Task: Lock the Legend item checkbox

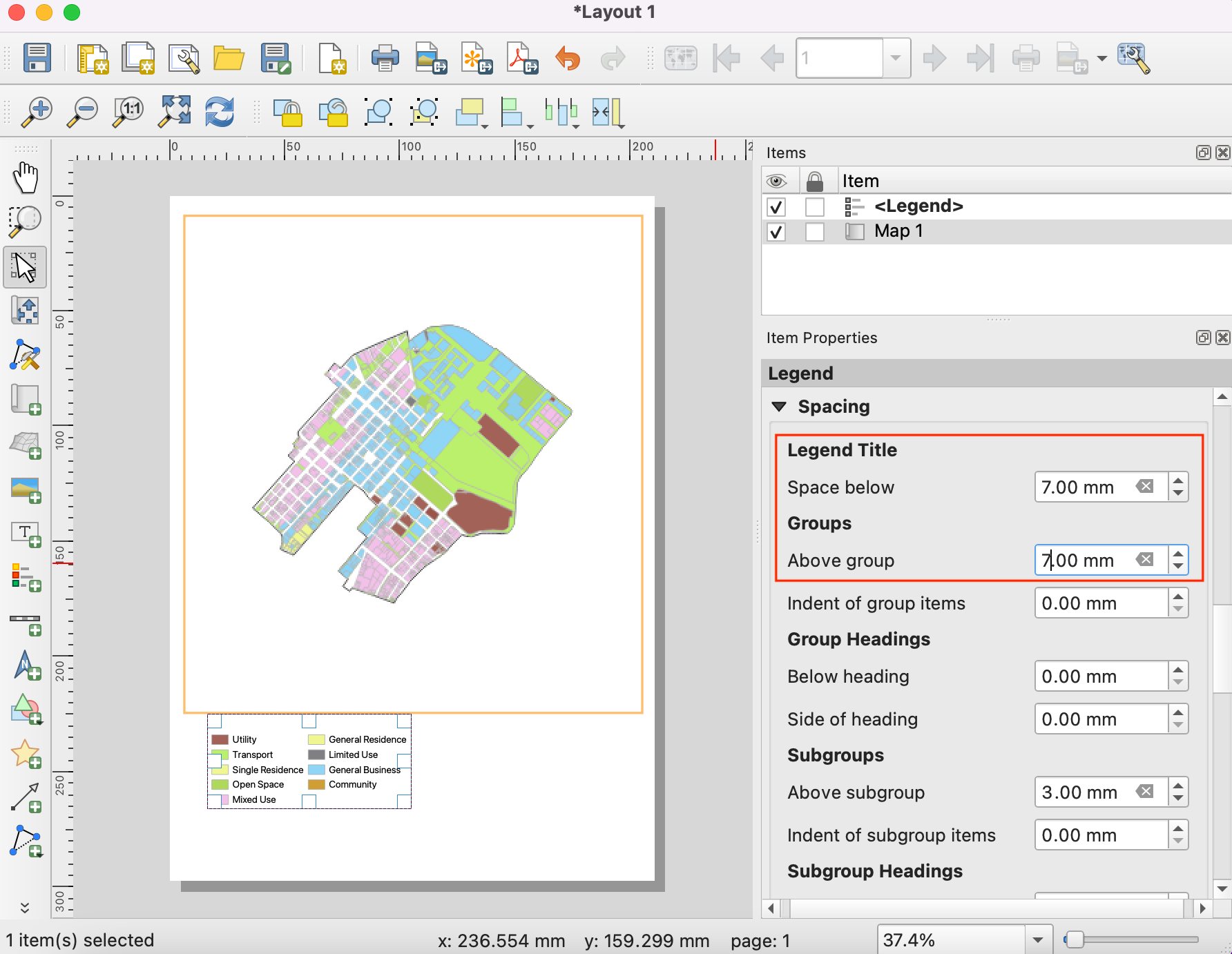Action: pos(815,206)
